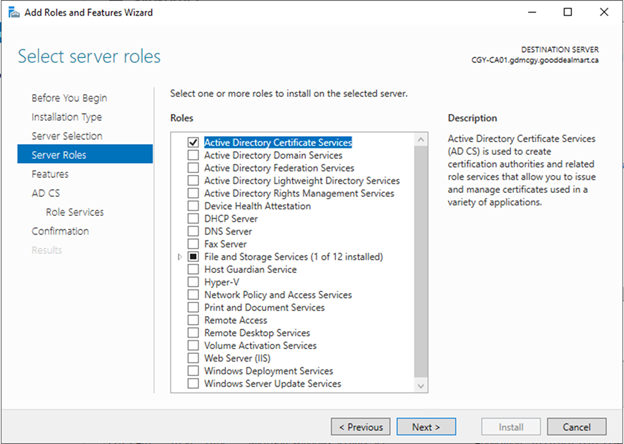Viewport: 624px width, 444px height.
Task: Click the roles list scroll down arrow
Action: [421, 386]
